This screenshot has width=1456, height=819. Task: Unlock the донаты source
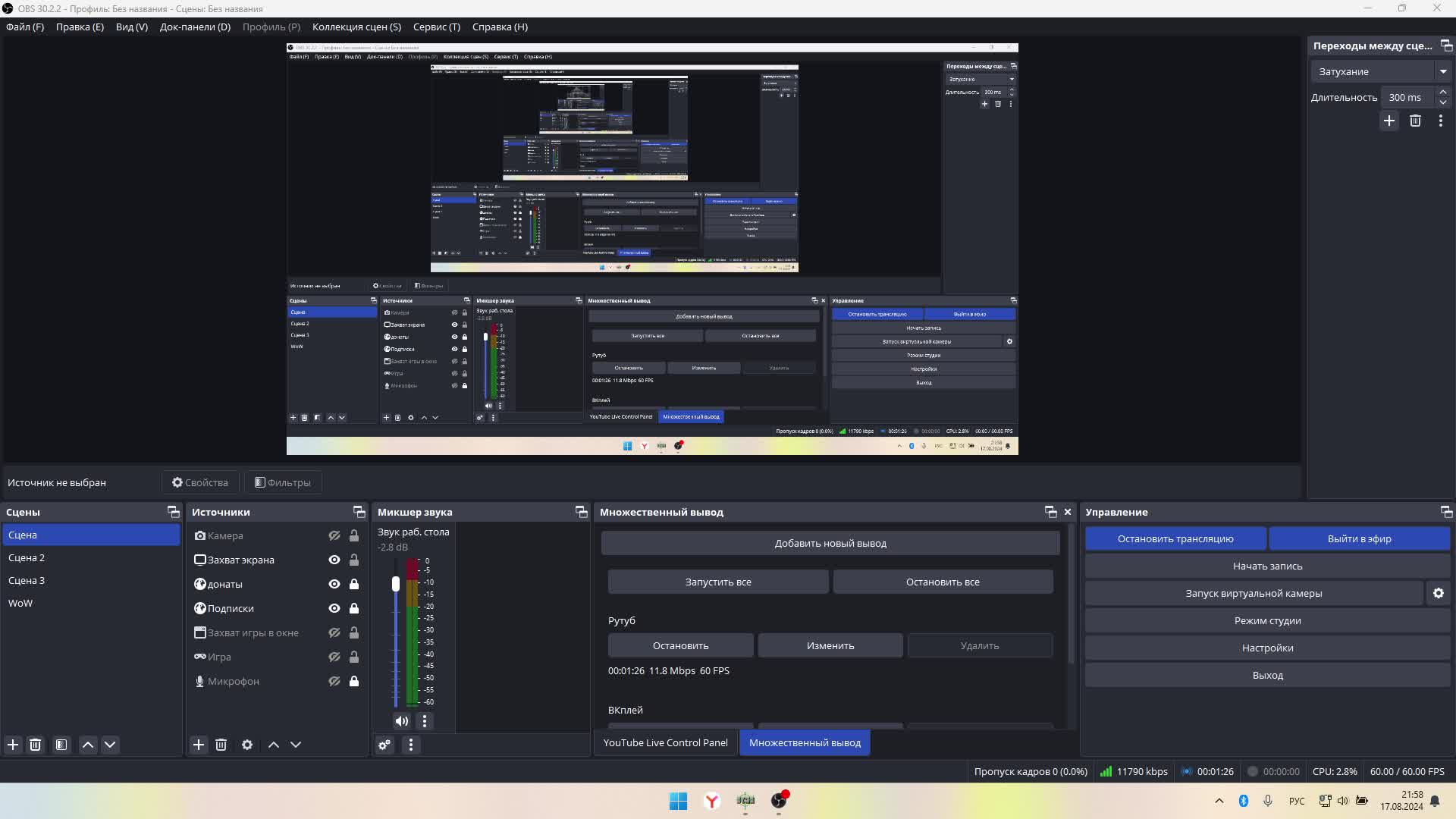pyautogui.click(x=354, y=584)
